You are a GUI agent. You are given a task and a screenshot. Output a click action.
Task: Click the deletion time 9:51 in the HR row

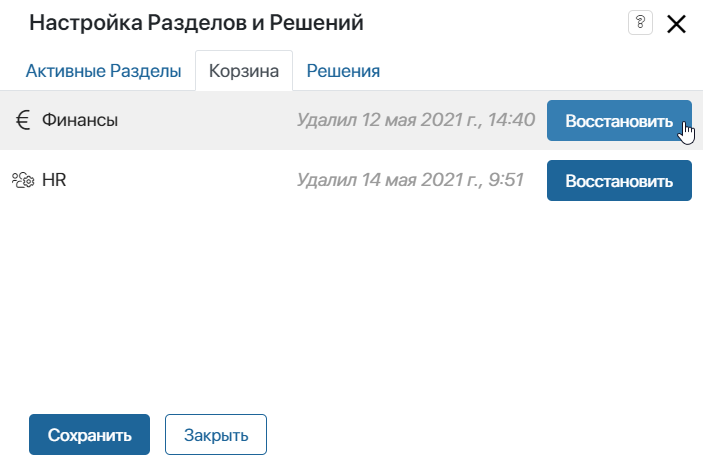coord(506,180)
